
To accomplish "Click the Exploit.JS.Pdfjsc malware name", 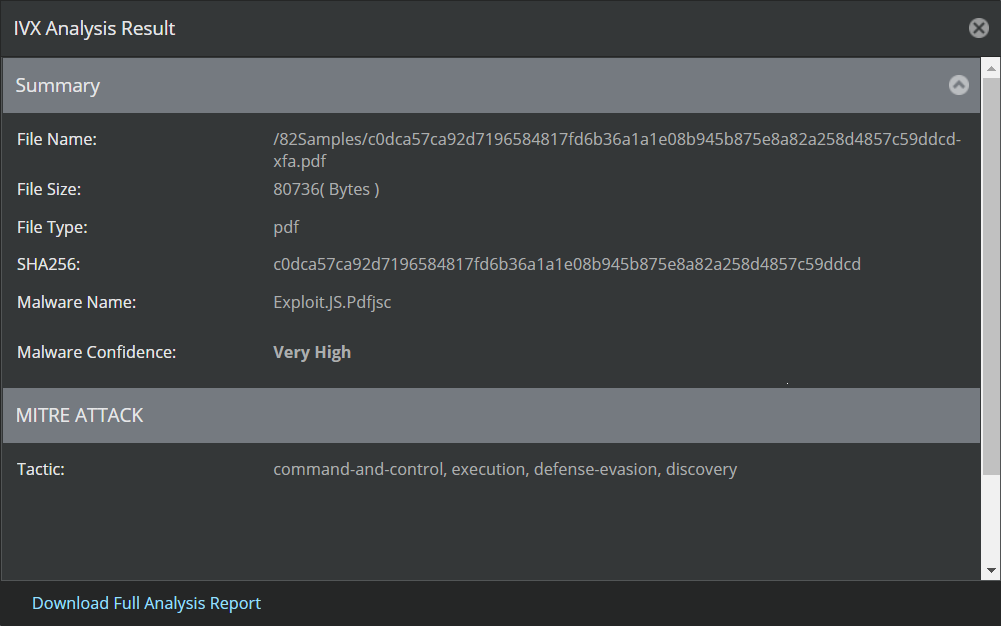I will 332,302.
